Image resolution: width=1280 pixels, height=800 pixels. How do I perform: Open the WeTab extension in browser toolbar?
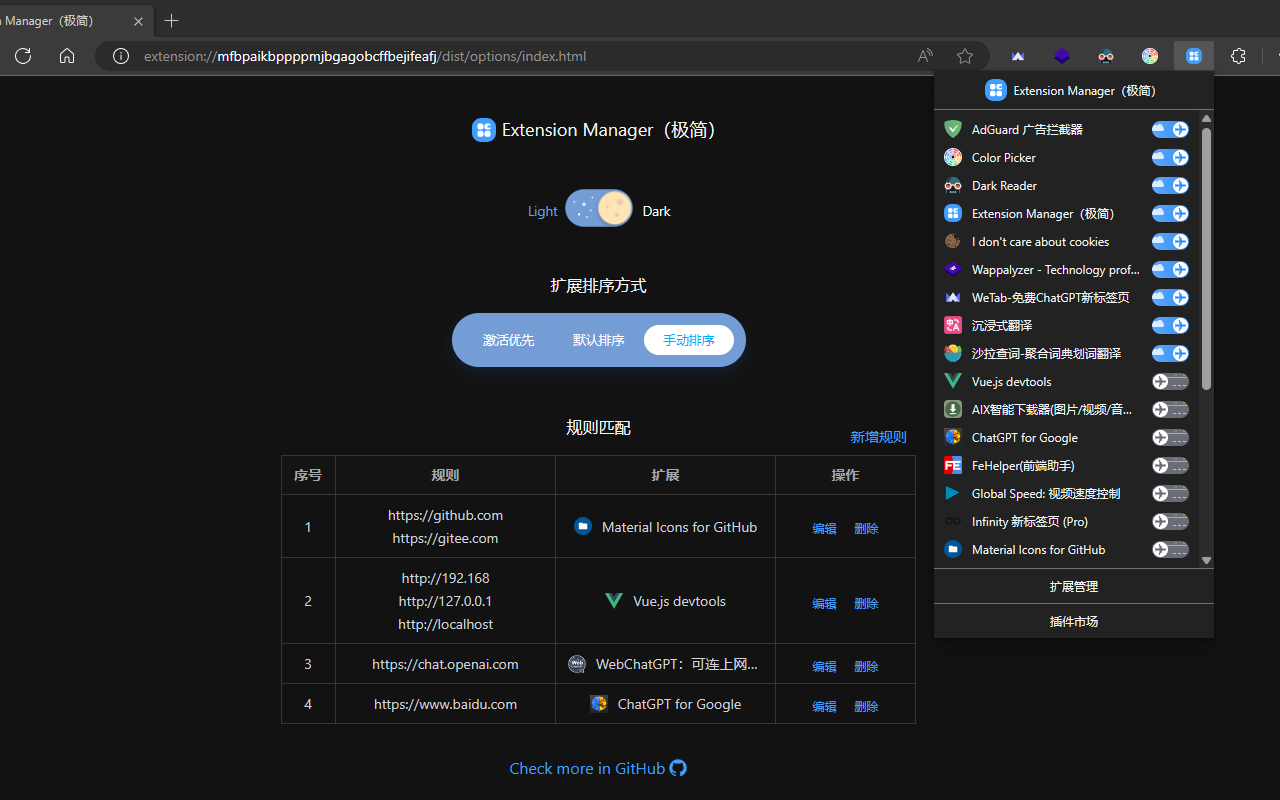pos(1018,56)
